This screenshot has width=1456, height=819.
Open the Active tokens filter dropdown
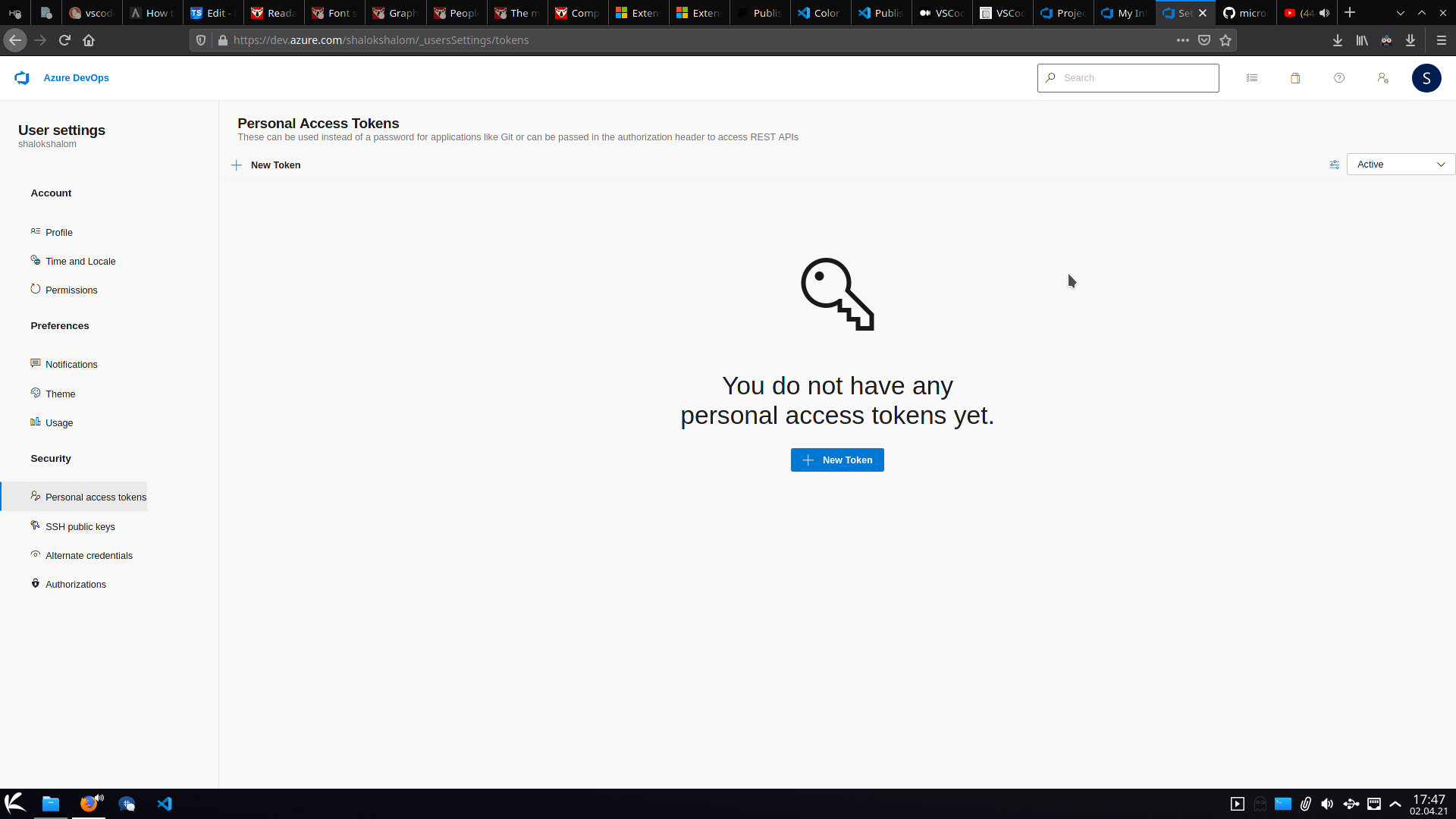1400,164
